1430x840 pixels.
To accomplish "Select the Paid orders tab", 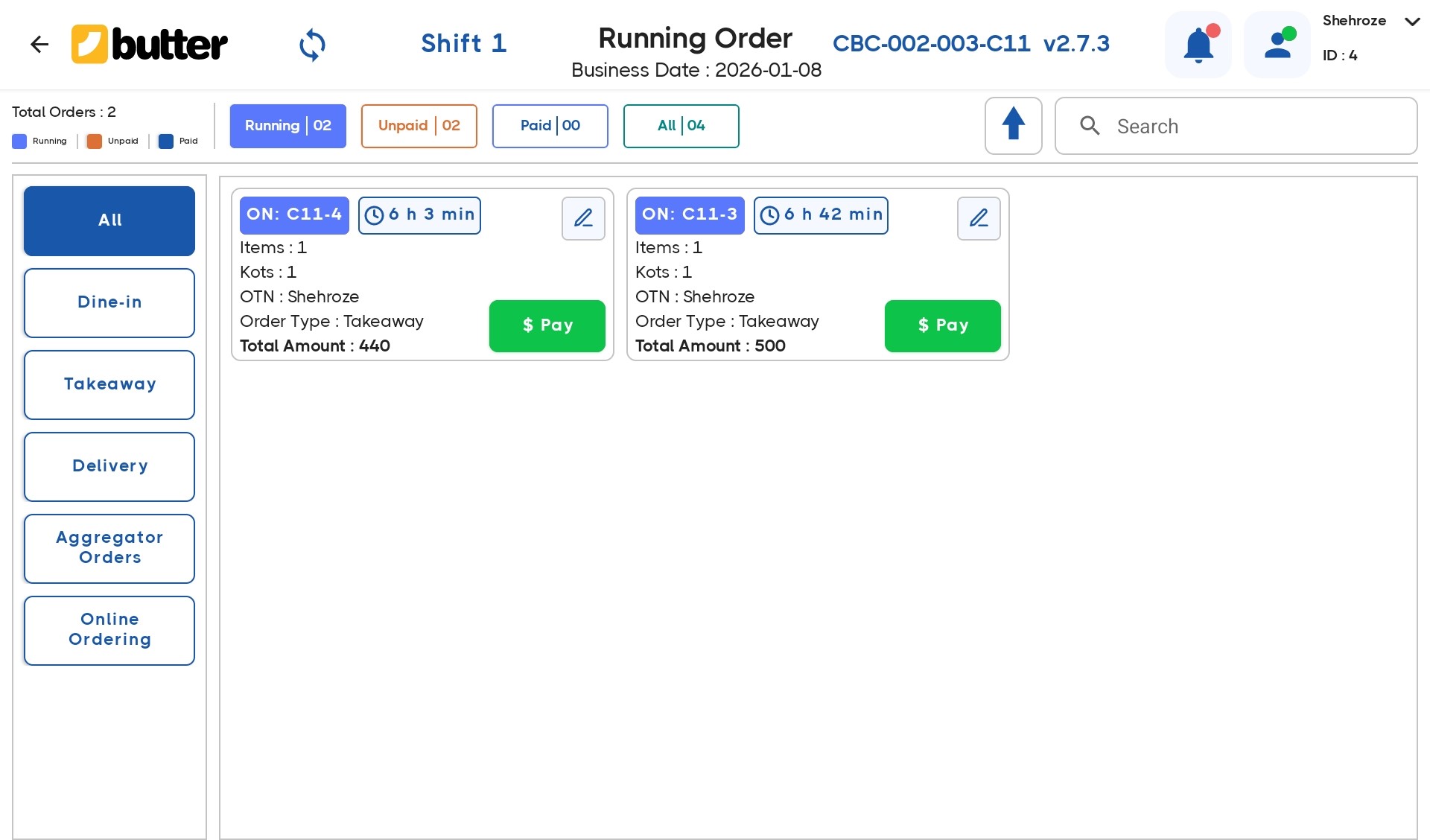I will pyautogui.click(x=550, y=126).
